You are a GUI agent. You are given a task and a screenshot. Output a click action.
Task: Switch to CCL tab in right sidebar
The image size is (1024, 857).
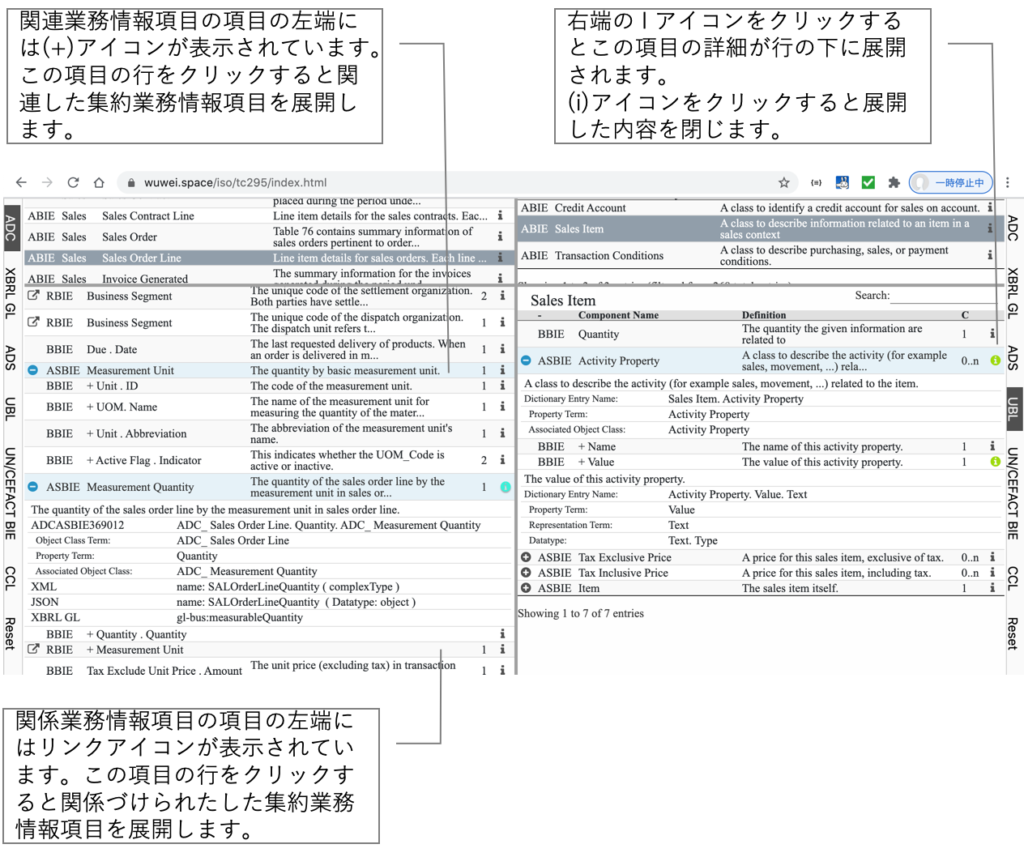[1012, 578]
